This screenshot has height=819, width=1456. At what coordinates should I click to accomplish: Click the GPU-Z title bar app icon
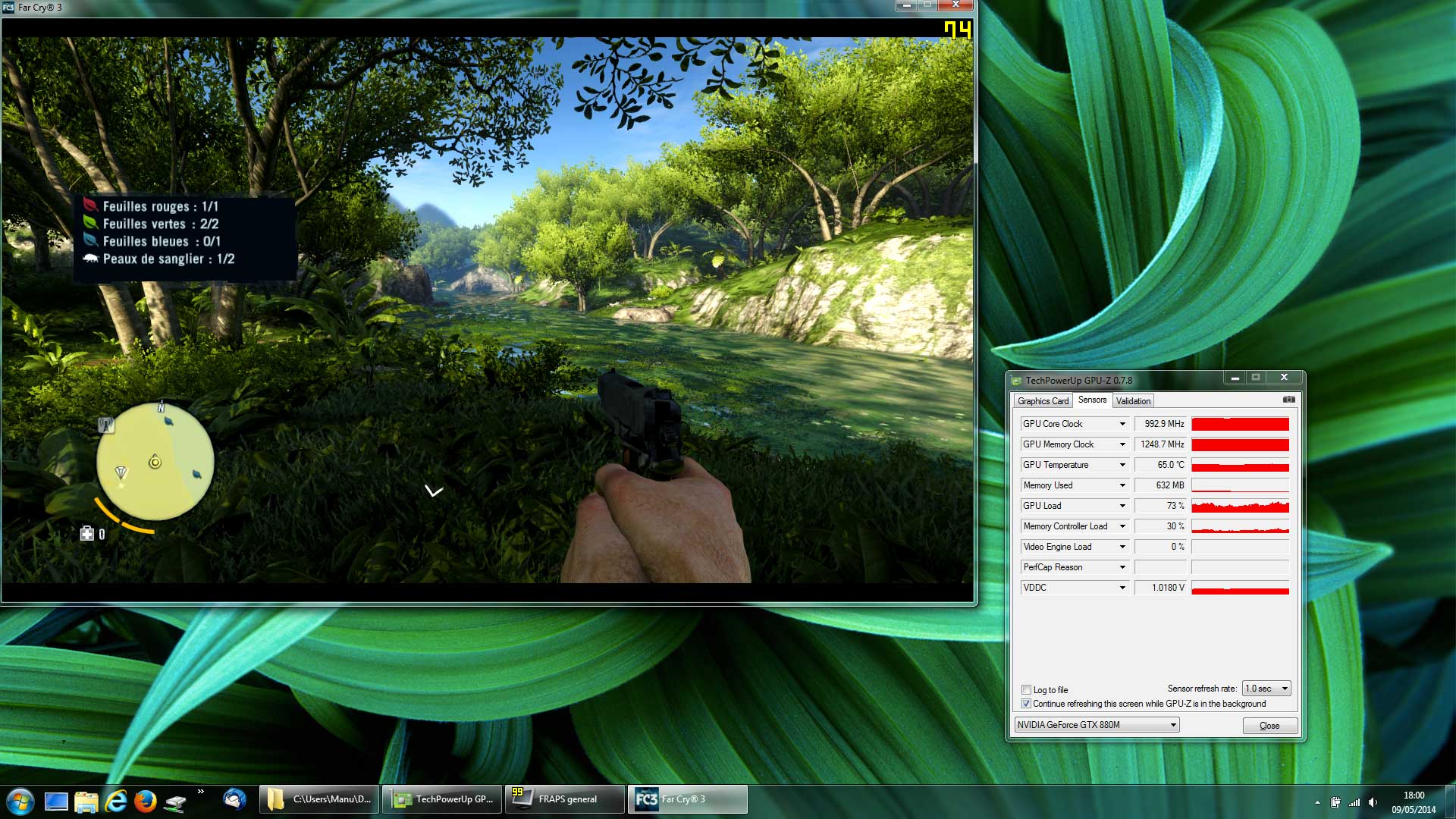coord(1017,380)
